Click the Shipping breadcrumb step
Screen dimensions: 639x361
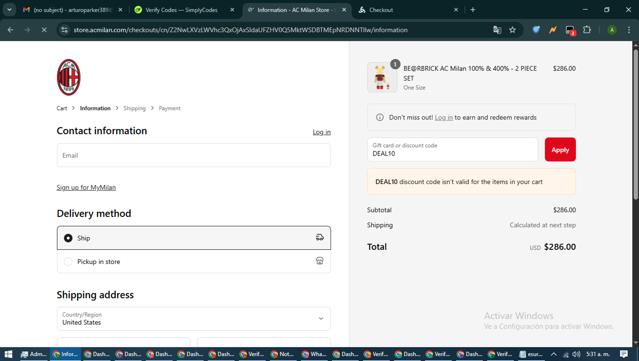pos(134,108)
